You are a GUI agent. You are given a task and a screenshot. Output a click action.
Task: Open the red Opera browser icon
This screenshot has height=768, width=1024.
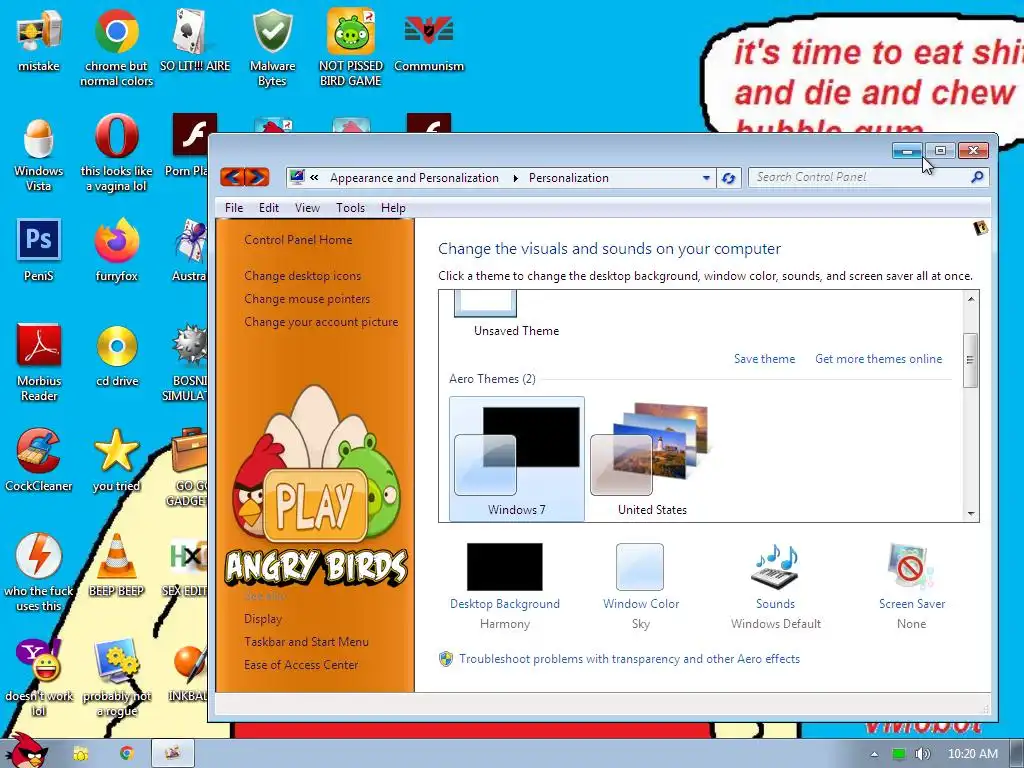[116, 154]
